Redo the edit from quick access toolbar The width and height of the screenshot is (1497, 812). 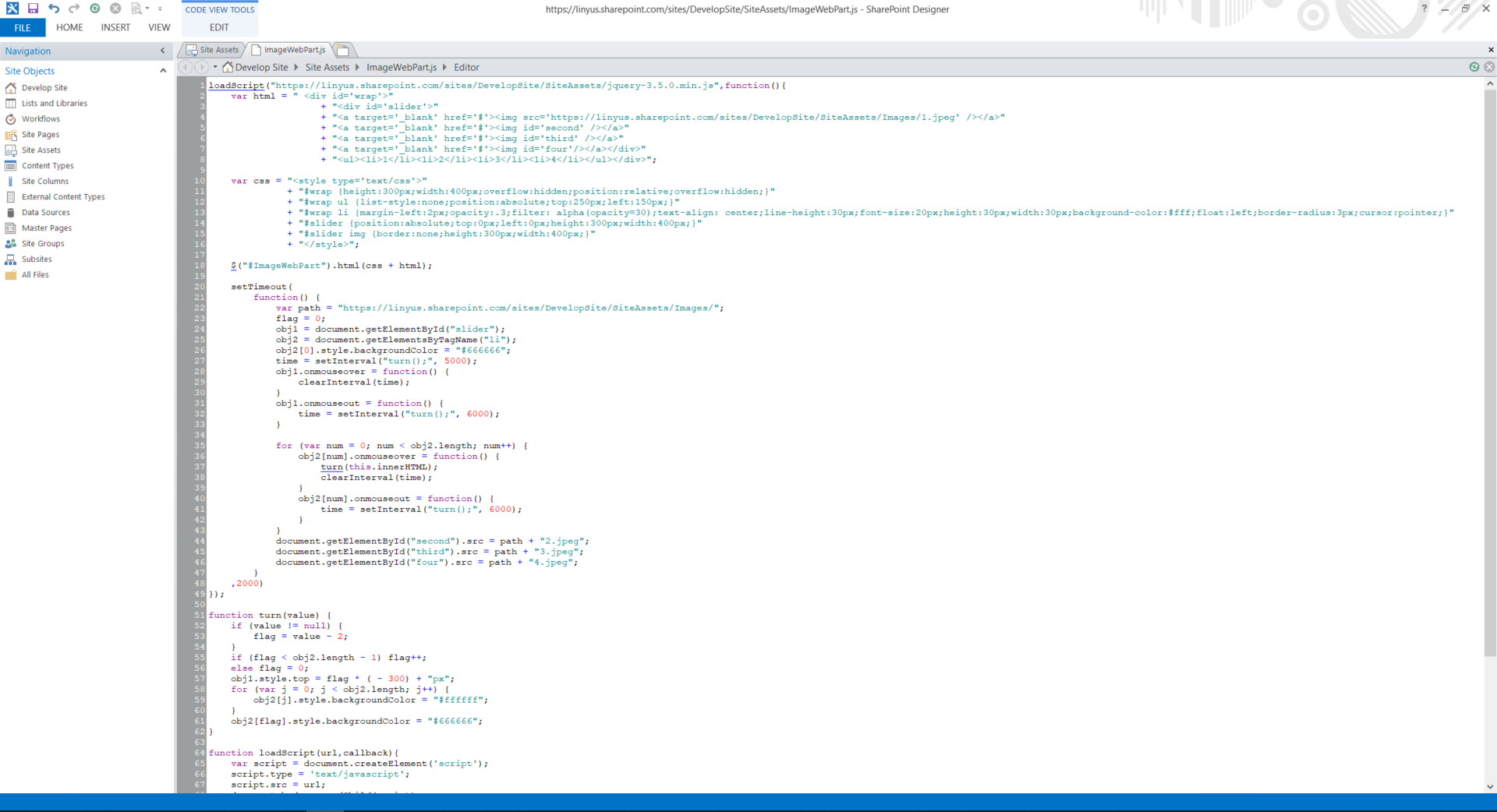pos(74,9)
